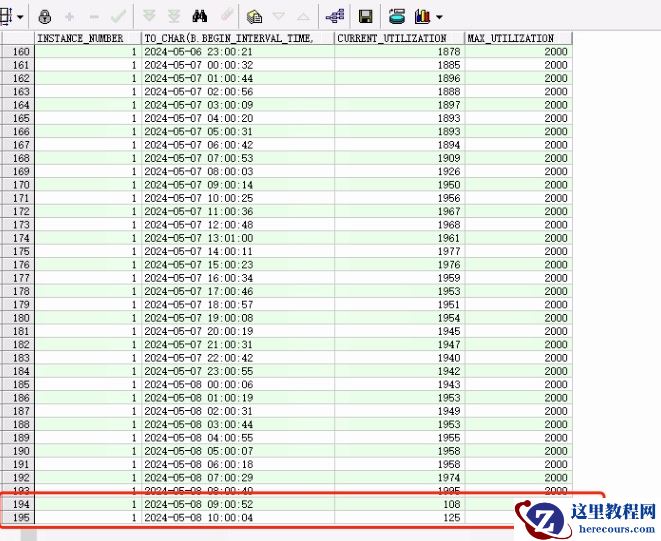Click the TO_CHAR(B.BEGIN_INTERVAL_TIME column header
This screenshot has height=541, width=661.
click(x=238, y=38)
